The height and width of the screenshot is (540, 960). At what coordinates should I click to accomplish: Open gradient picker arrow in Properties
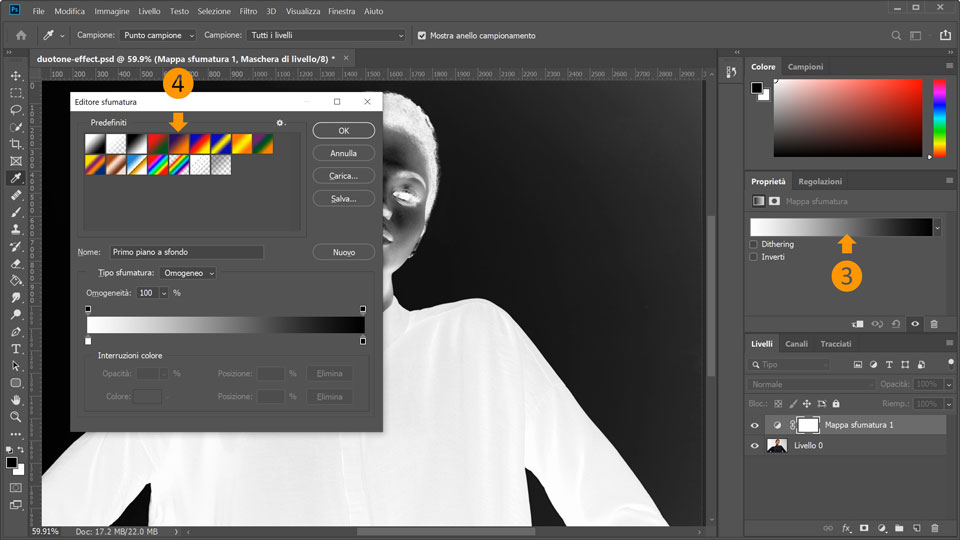(937, 228)
